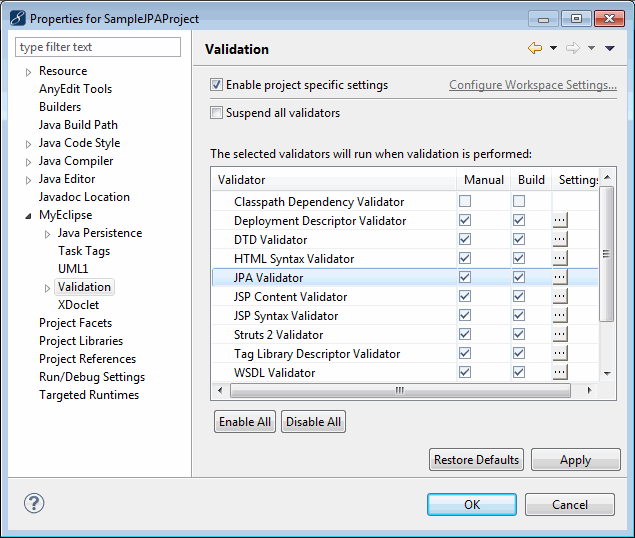The height and width of the screenshot is (538, 635).
Task: Enable Manual checkbox for Classpath Dependency Validator
Action: (465, 202)
